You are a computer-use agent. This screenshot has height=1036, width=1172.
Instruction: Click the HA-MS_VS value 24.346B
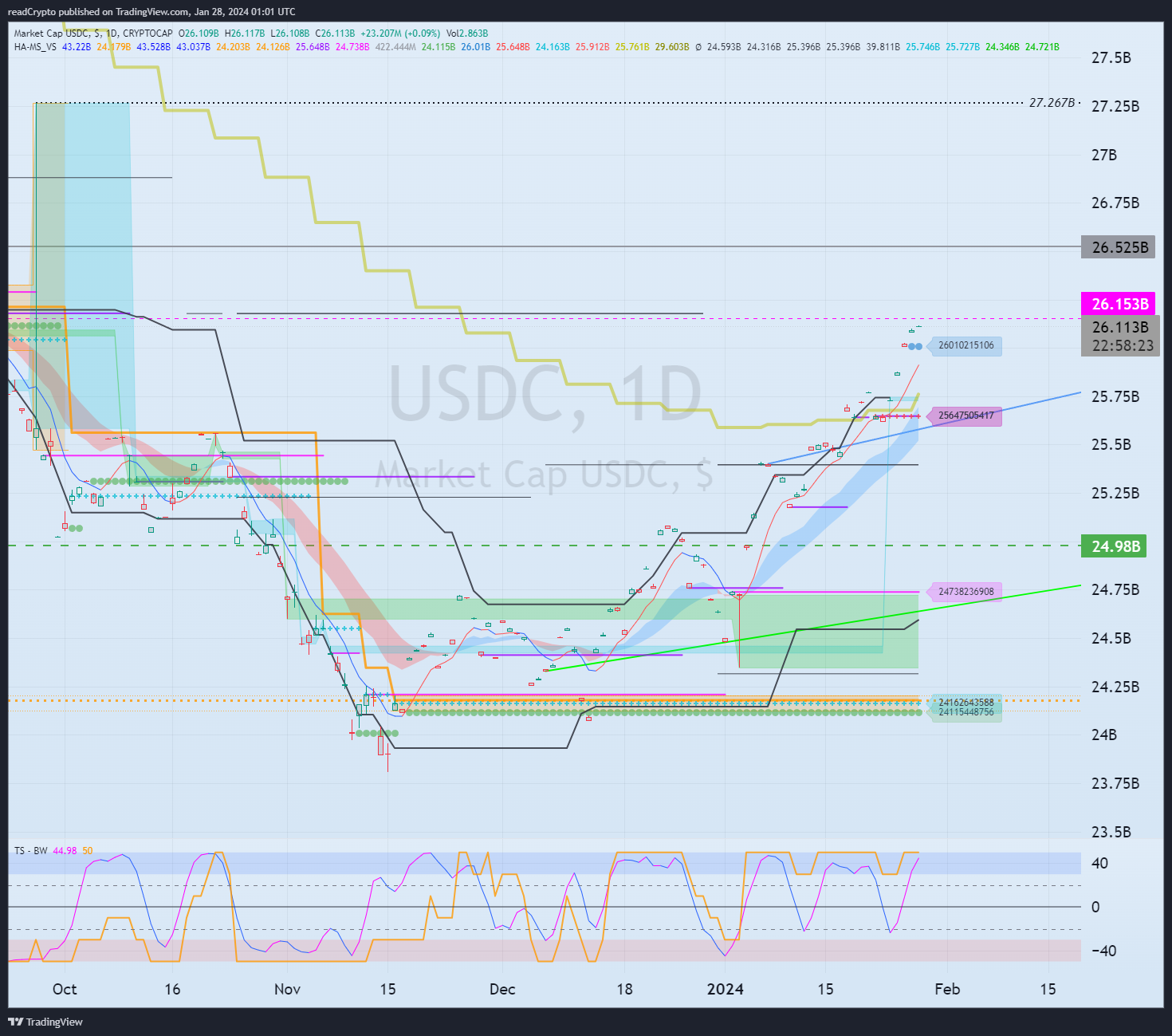pyautogui.click(x=1003, y=47)
